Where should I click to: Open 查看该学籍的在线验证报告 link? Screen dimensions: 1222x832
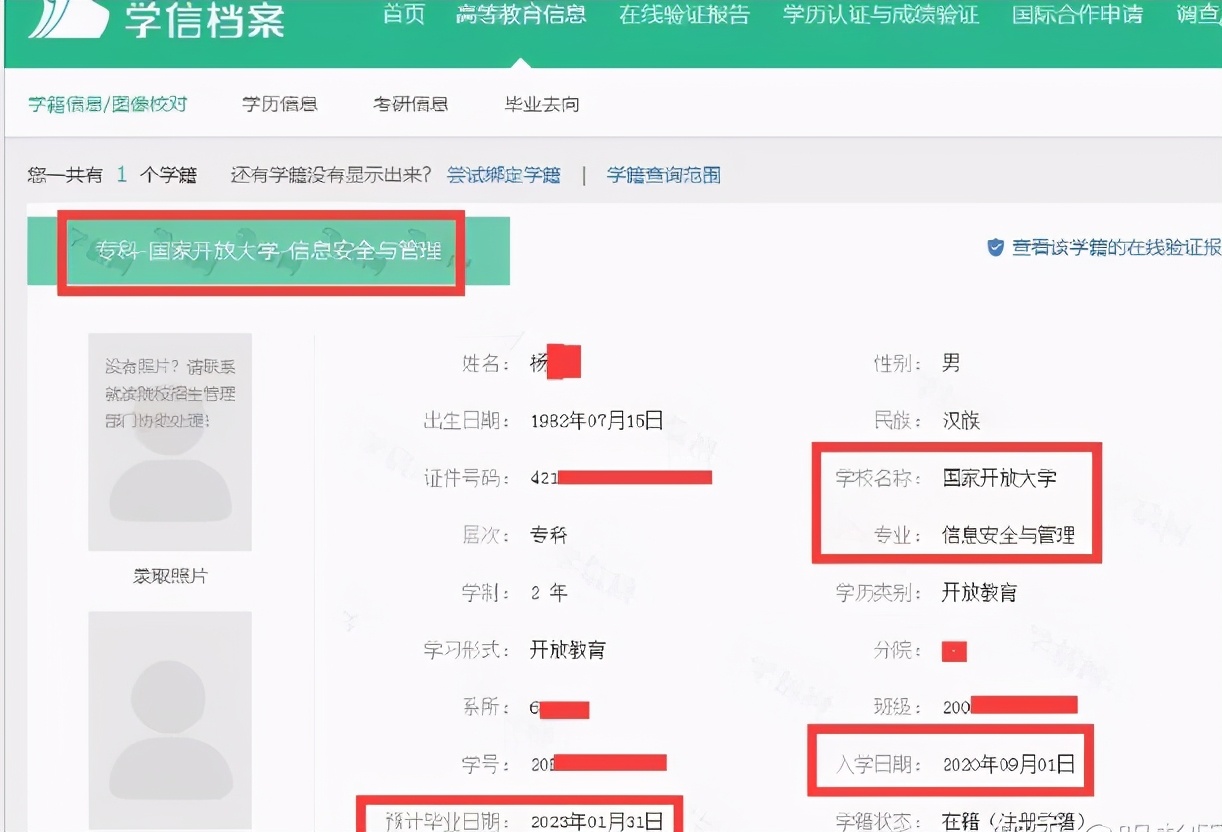coord(1116,247)
